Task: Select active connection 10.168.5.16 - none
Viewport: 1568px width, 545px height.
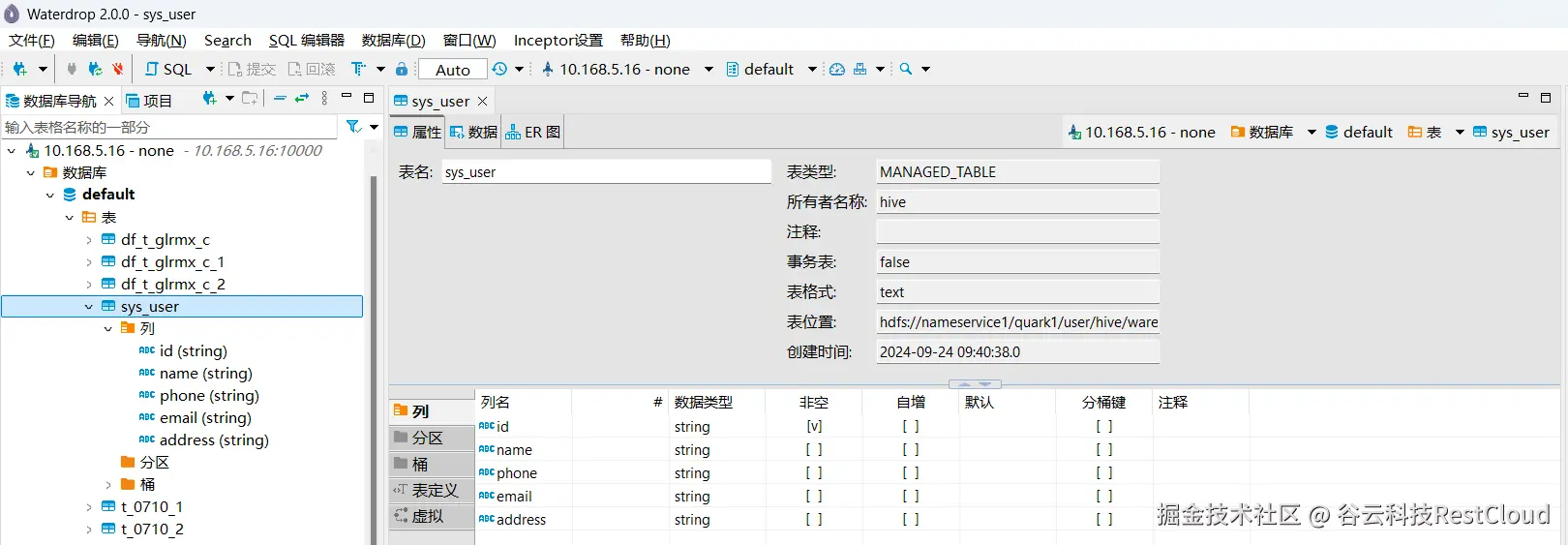Action: click(625, 69)
